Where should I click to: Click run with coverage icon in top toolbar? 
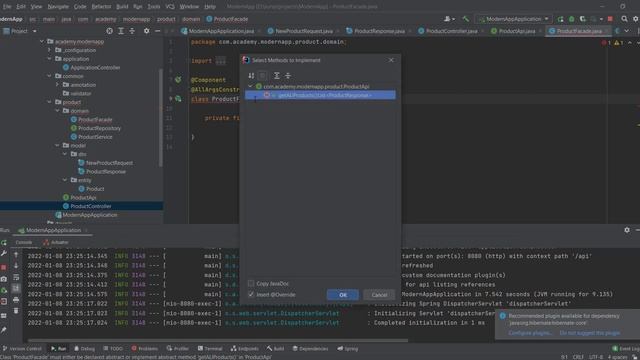[x=582, y=19]
